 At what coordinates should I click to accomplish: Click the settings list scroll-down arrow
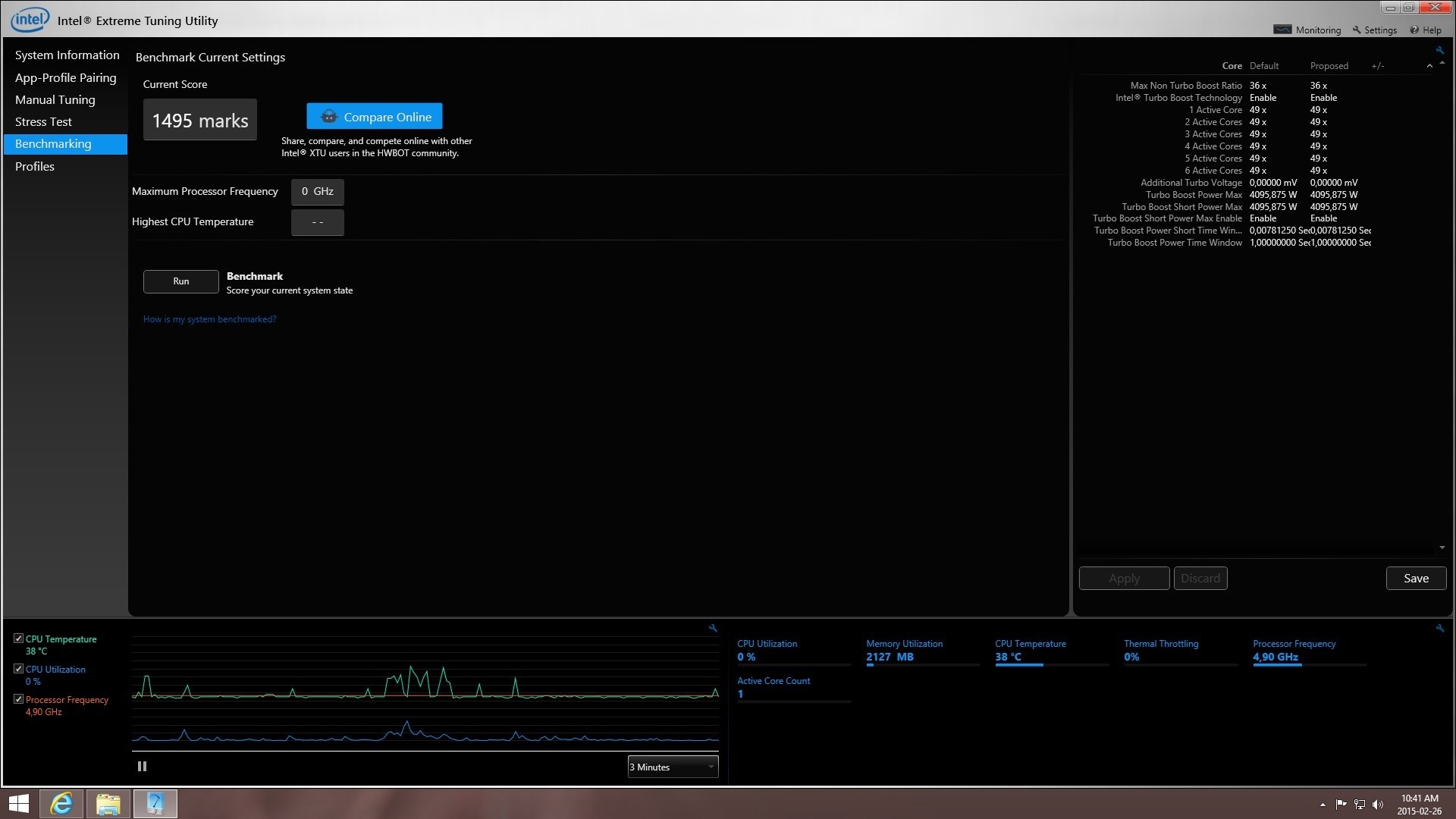pos(1442,548)
